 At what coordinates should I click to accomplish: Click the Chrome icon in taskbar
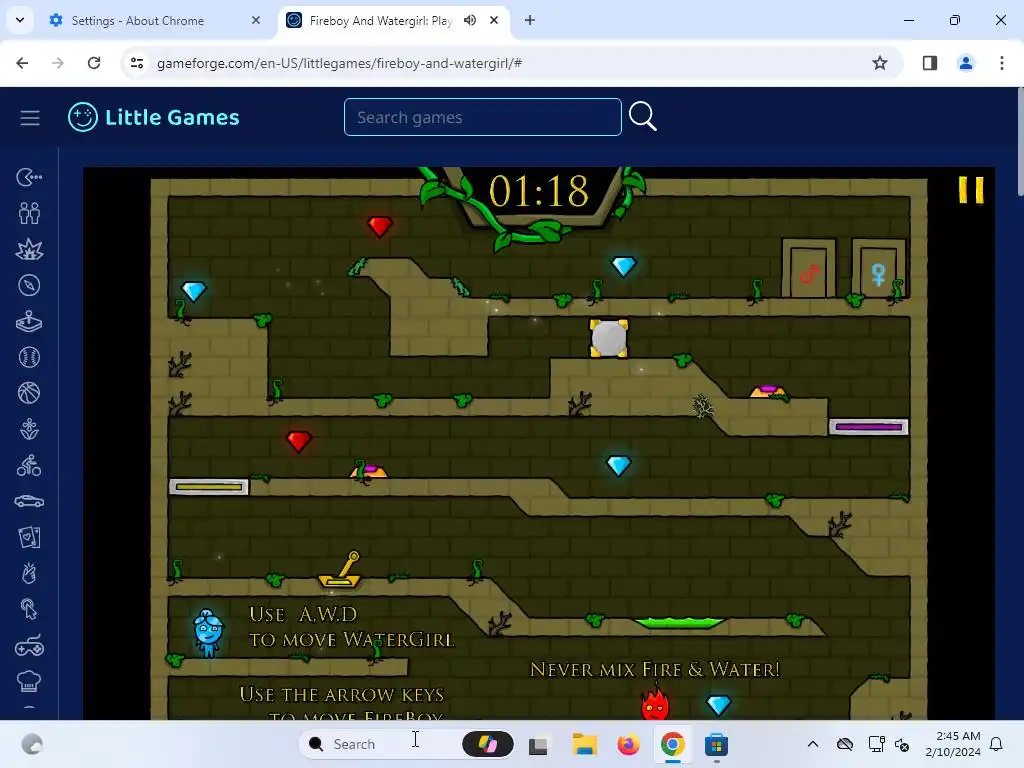[673, 744]
